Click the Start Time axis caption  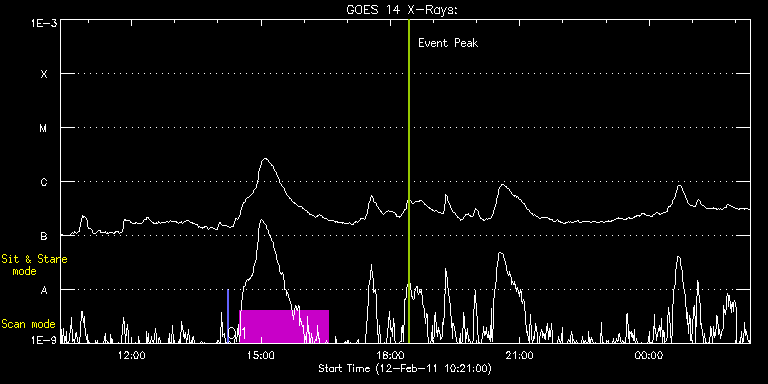405,368
